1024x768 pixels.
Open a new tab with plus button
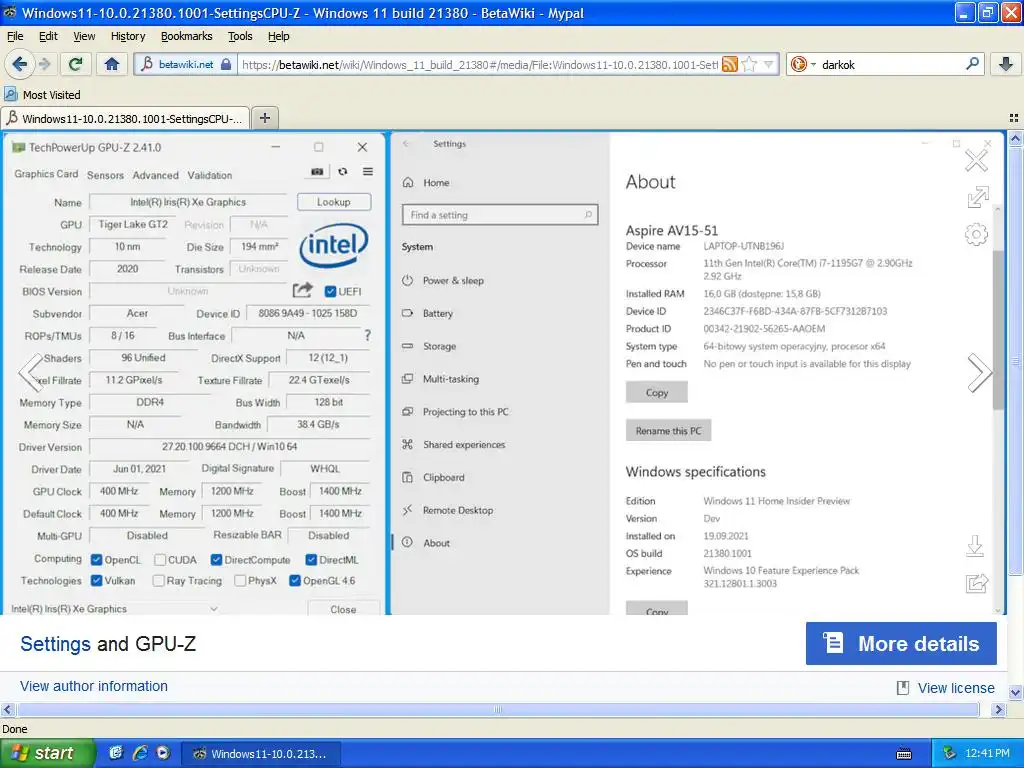[x=264, y=118]
